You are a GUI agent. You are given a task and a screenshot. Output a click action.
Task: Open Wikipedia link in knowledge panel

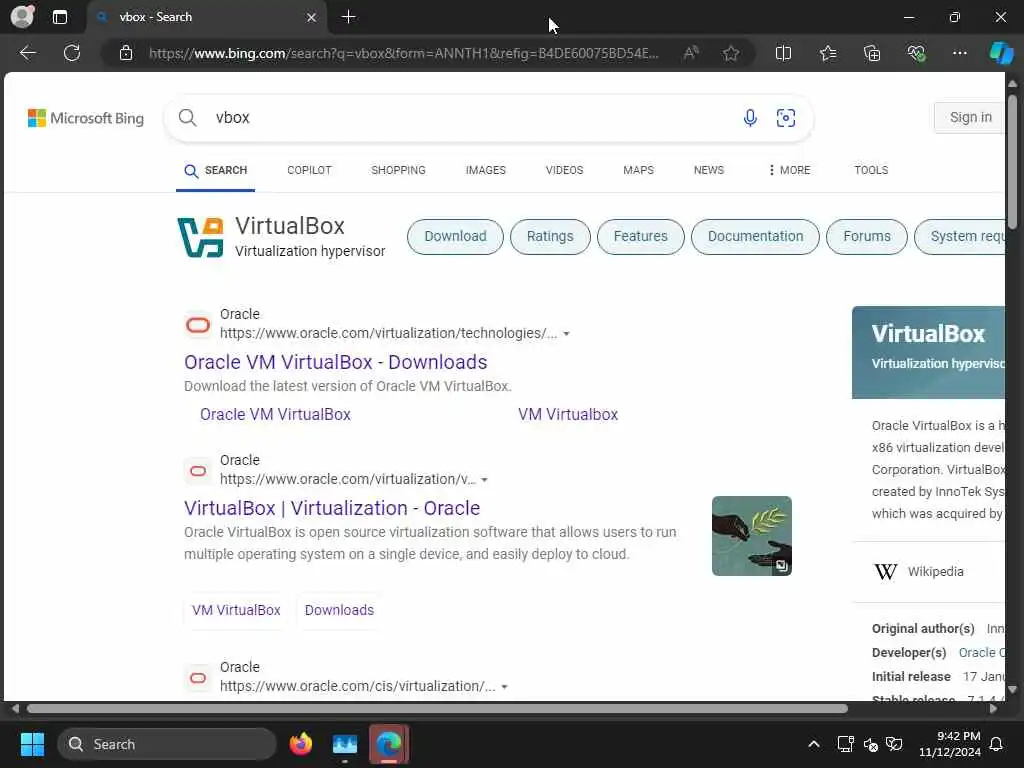(x=935, y=571)
